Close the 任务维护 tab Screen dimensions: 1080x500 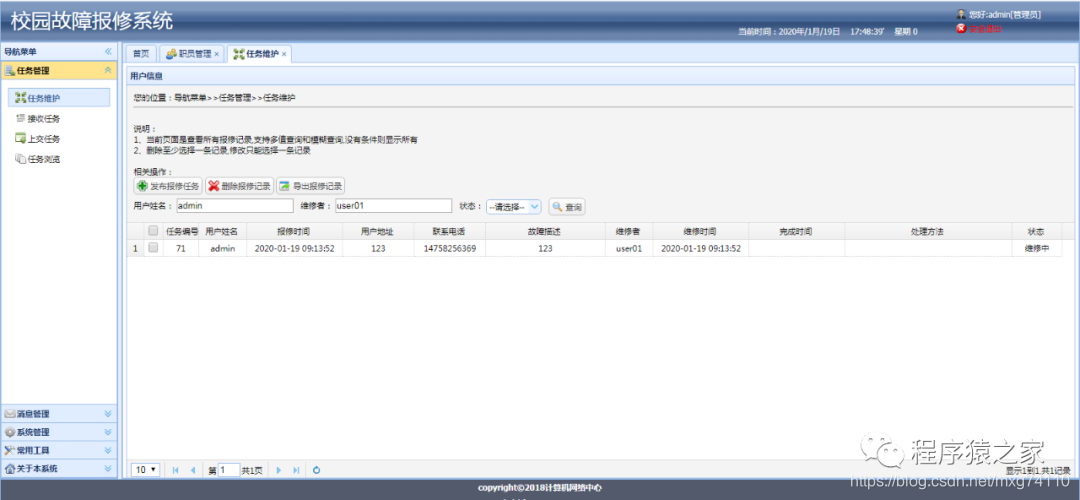(284, 54)
